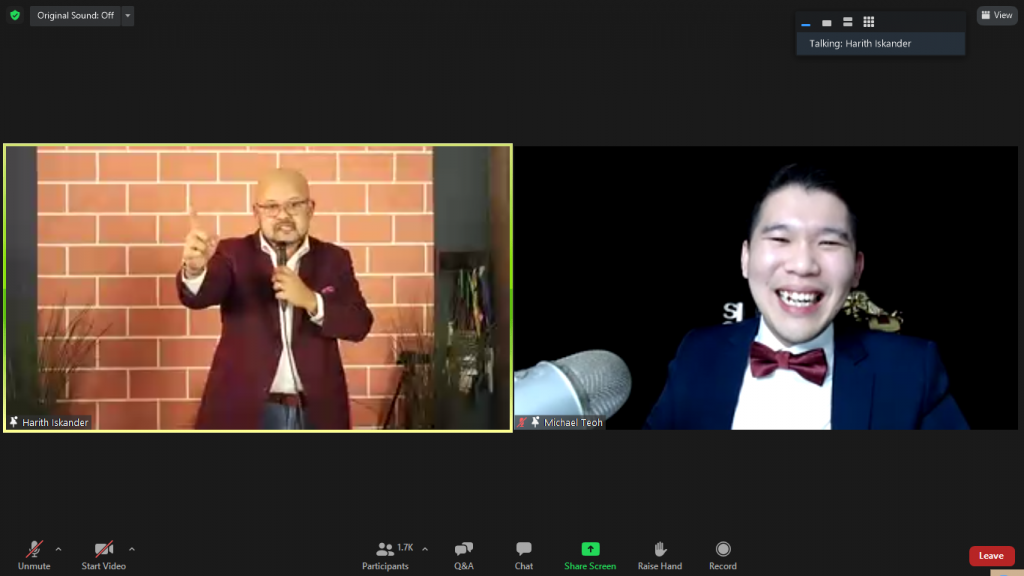Select the minimized bar view option
The width and height of the screenshot is (1024, 576).
pos(806,23)
